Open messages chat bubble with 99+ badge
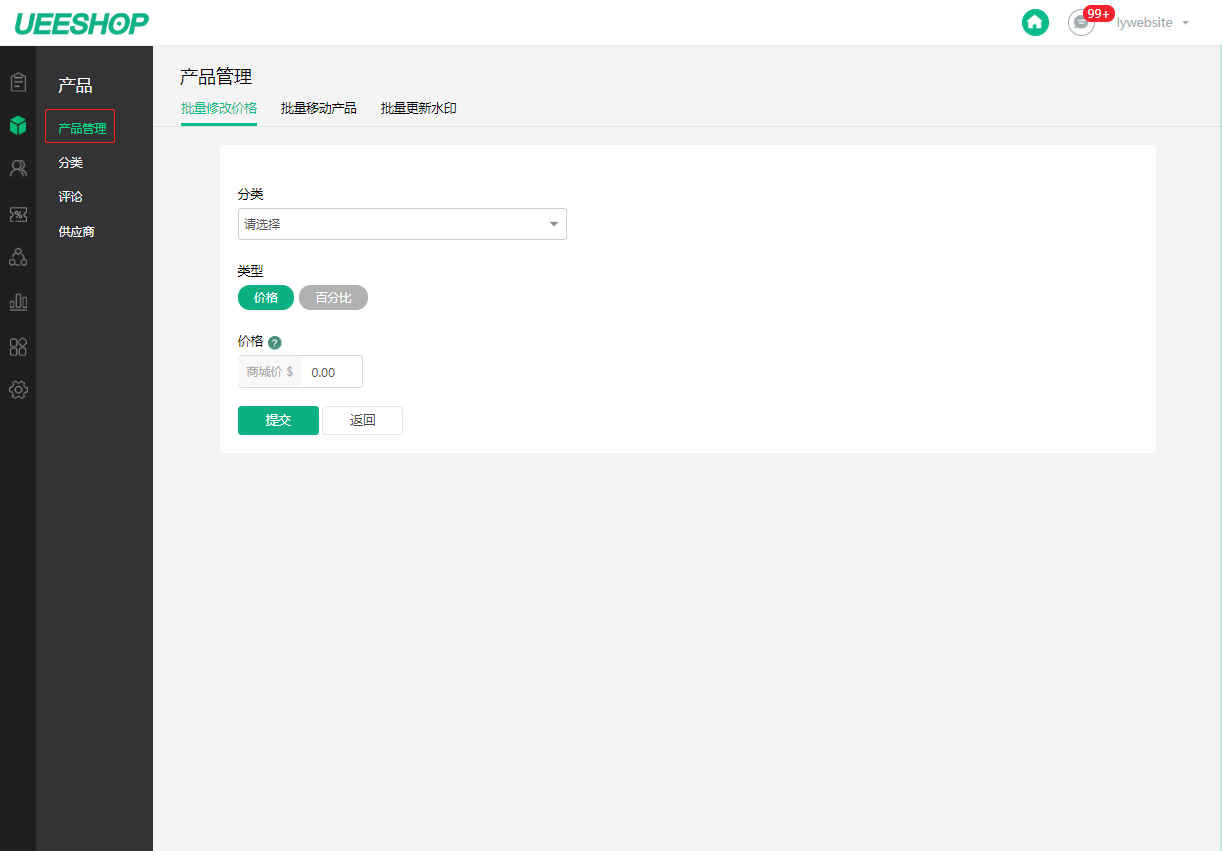 point(1082,23)
